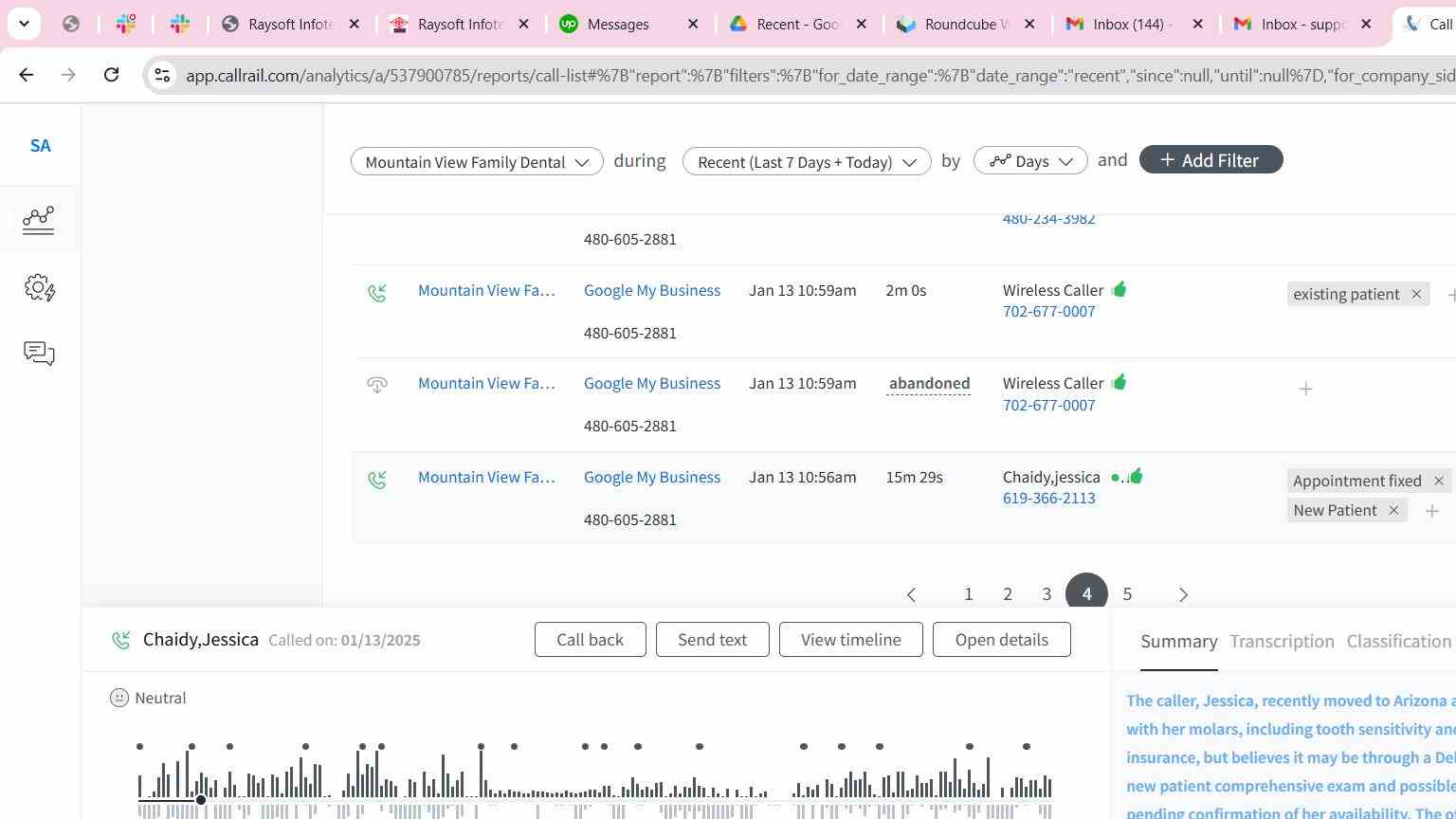Screen dimensions: 1456x819
Task: Click the inbound call icon for 2m 0s call
Action: pyautogui.click(x=377, y=293)
